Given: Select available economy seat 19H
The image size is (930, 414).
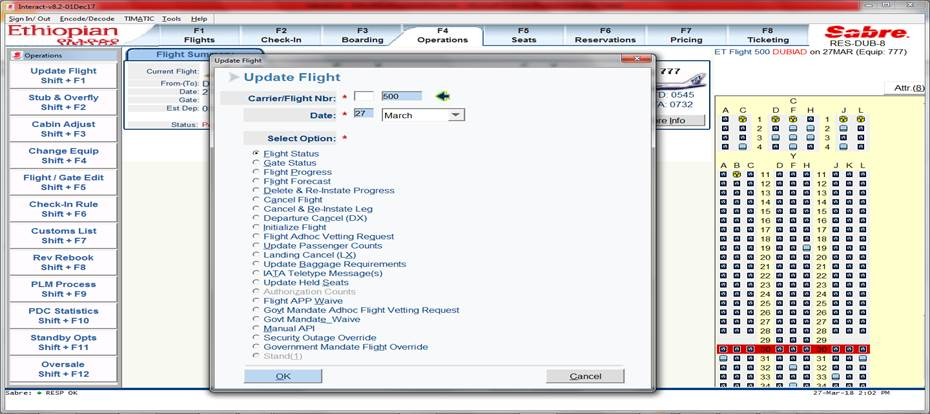Looking at the screenshot, I should coord(807,248).
